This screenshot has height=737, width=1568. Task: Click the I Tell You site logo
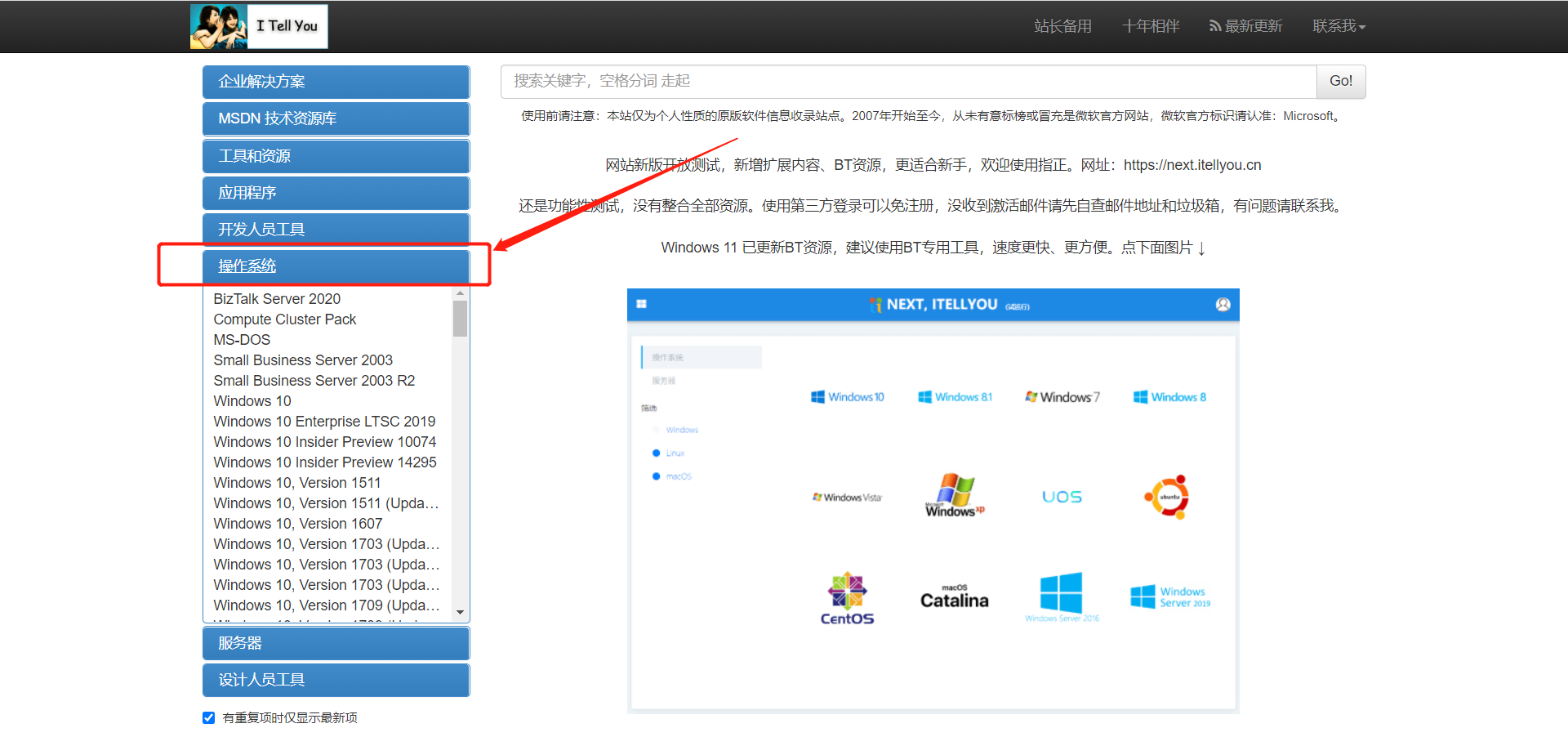click(258, 25)
